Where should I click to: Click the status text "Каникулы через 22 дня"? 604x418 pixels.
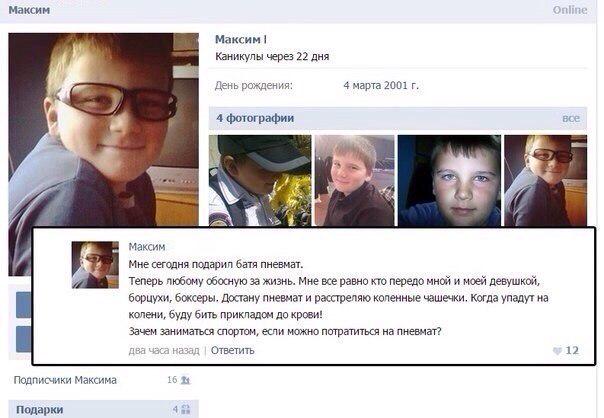click(272, 57)
